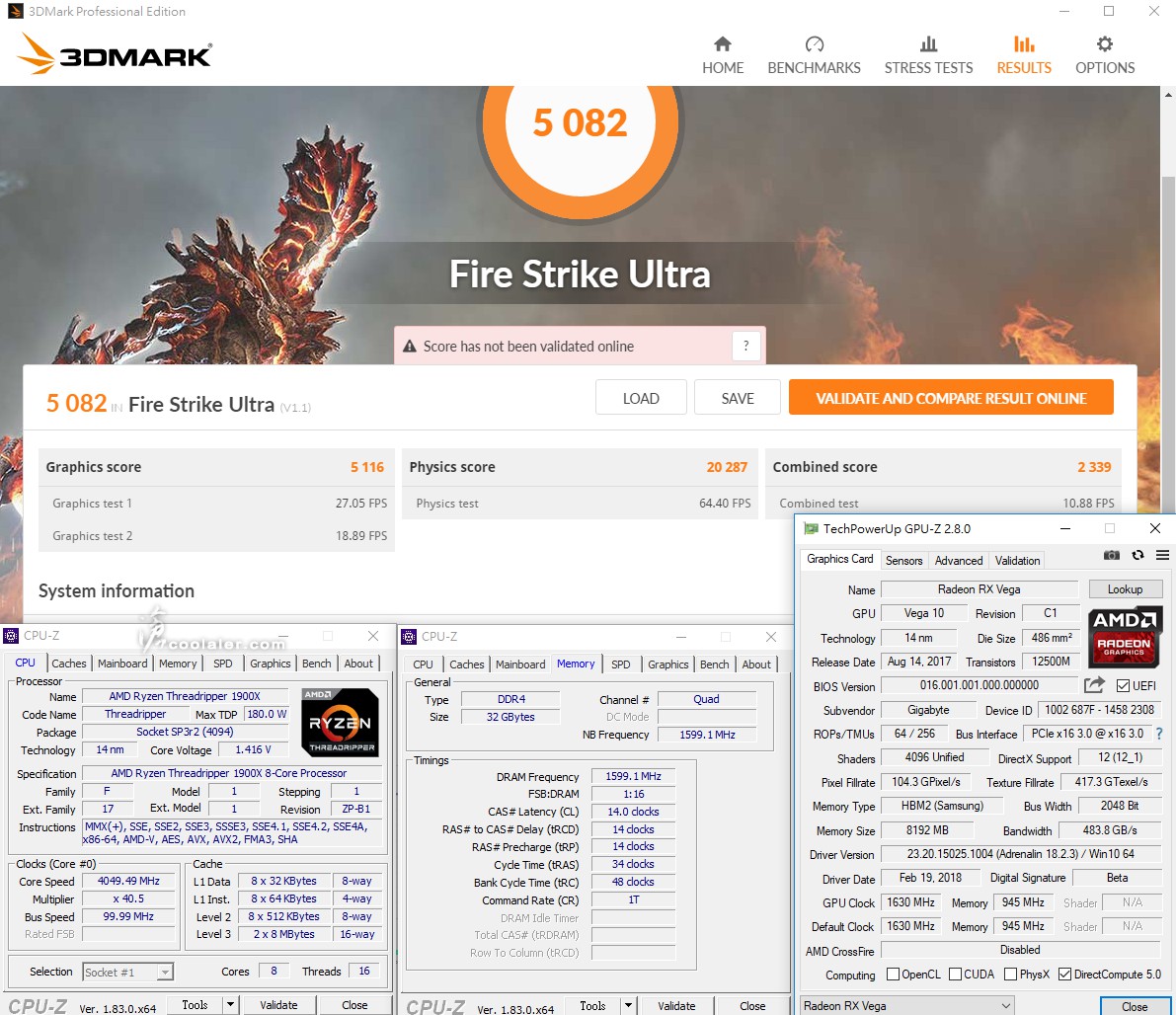1176x1015 pixels.
Task: Click the validation help question mark
Action: [x=745, y=346]
